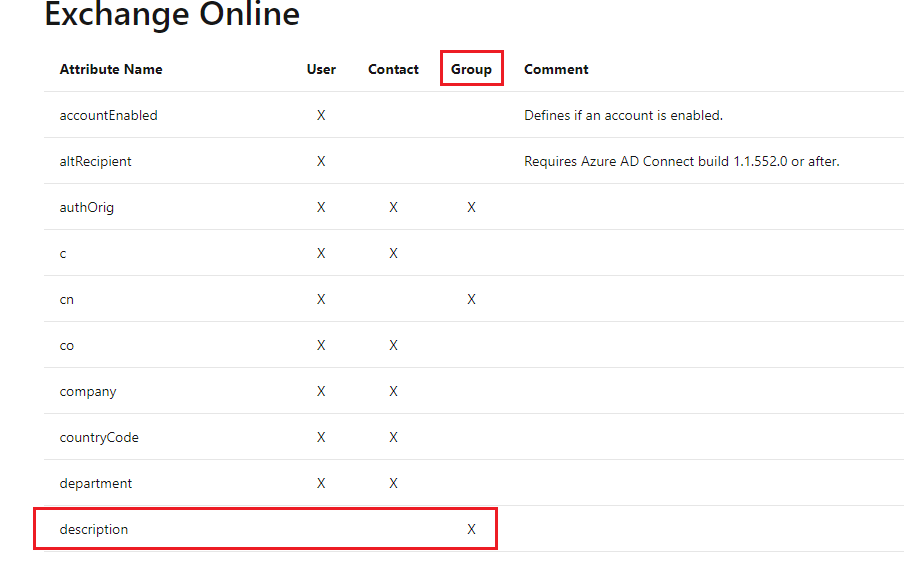Click the description attribute name
This screenshot has width=904, height=565.
(x=93, y=530)
